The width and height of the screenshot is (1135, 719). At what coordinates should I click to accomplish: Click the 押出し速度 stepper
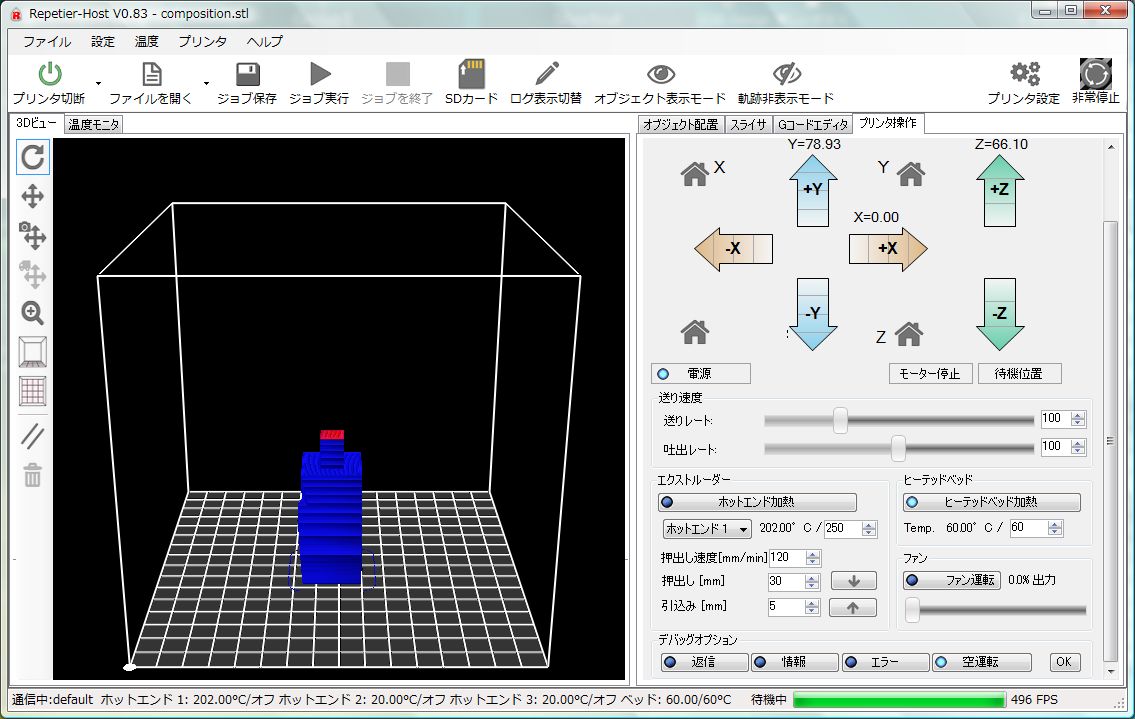pos(813,558)
